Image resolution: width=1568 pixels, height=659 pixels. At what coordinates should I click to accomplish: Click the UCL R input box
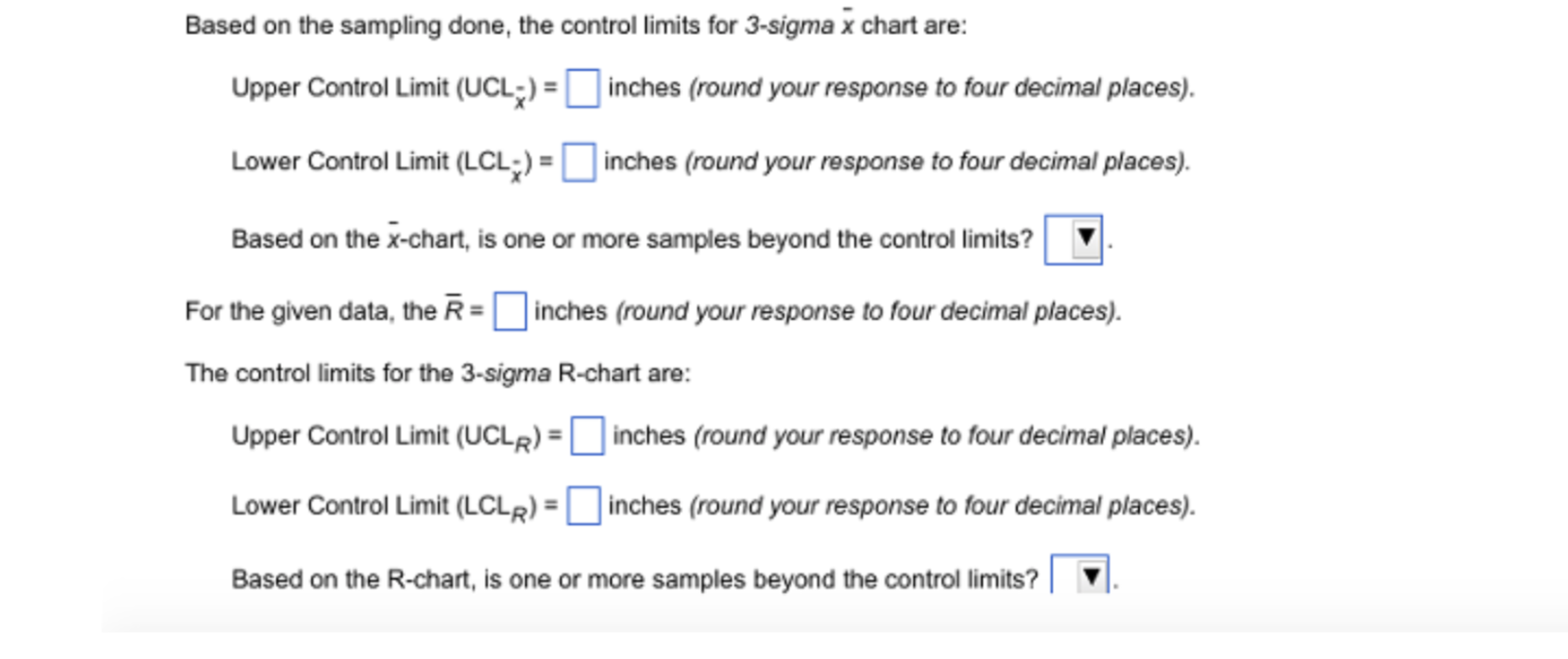[588, 437]
